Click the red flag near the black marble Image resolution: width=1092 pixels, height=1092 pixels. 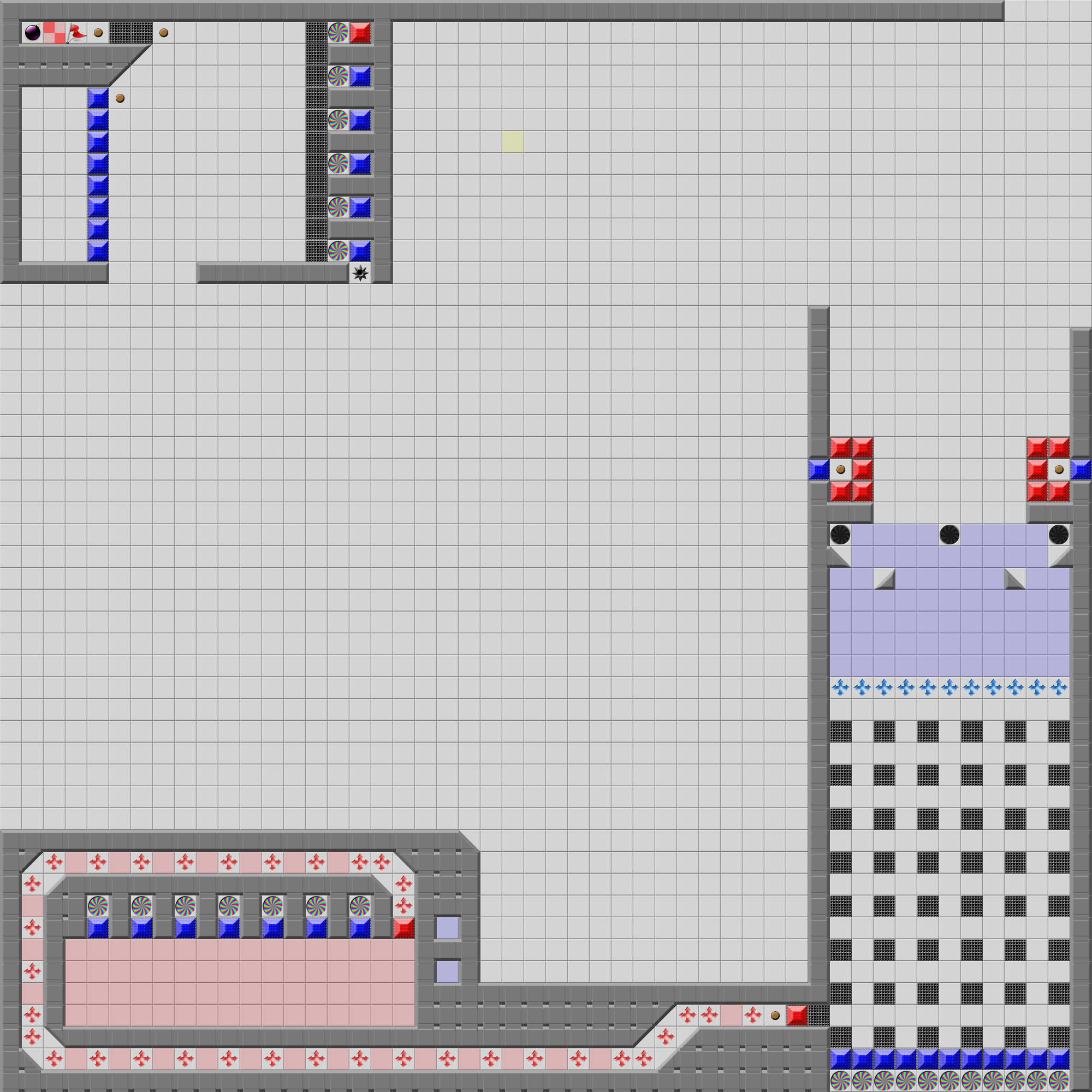point(76,33)
